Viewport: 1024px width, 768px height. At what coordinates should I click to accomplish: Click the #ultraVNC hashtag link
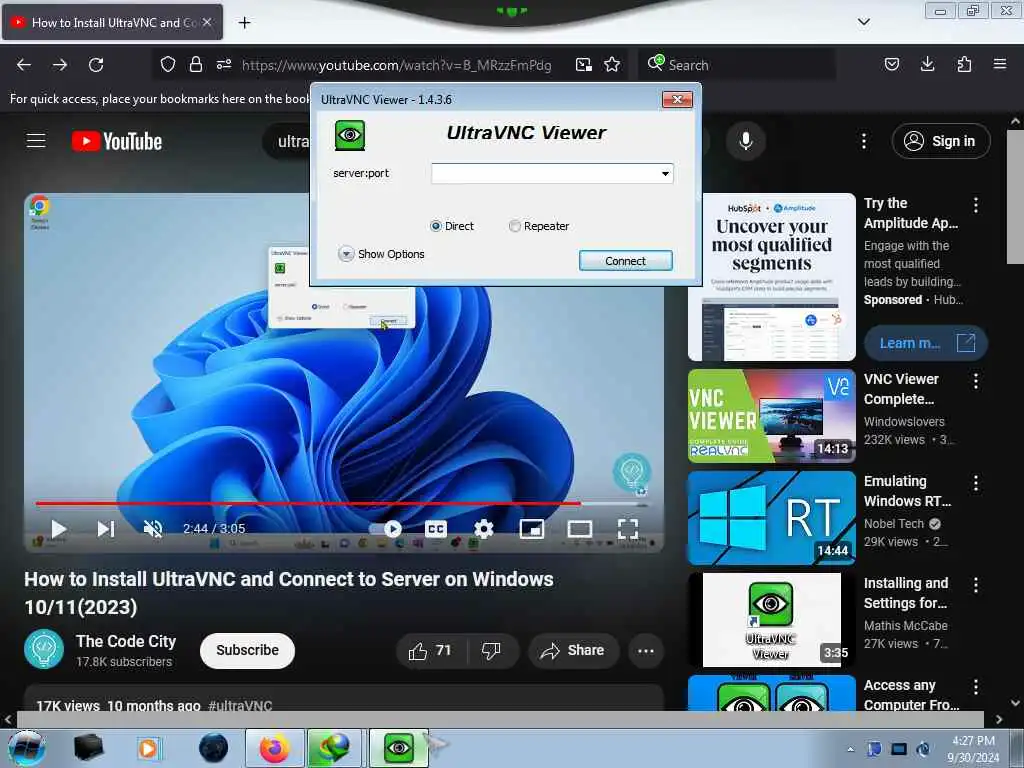click(x=240, y=705)
